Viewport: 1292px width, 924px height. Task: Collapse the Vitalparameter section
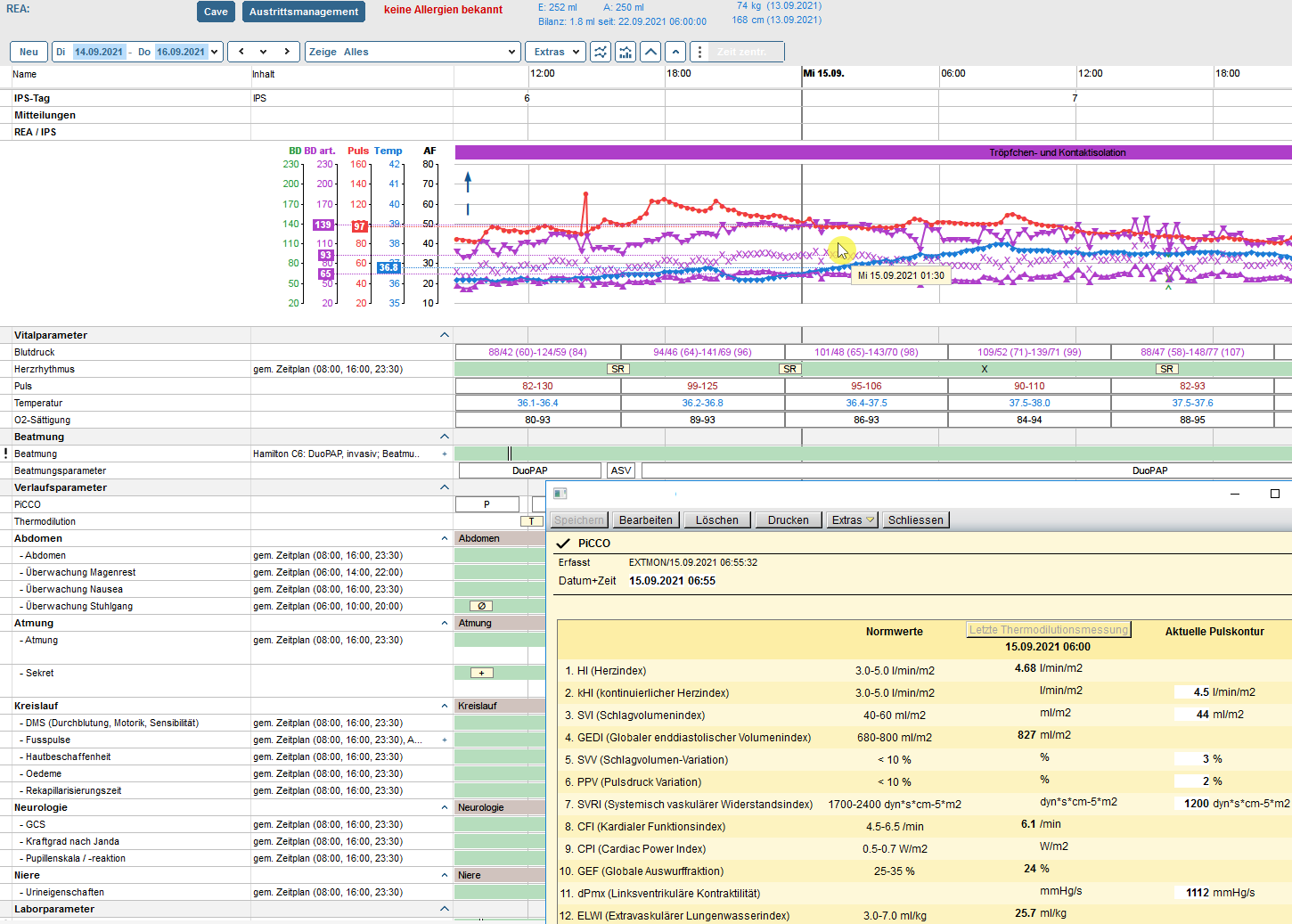pyautogui.click(x=444, y=335)
